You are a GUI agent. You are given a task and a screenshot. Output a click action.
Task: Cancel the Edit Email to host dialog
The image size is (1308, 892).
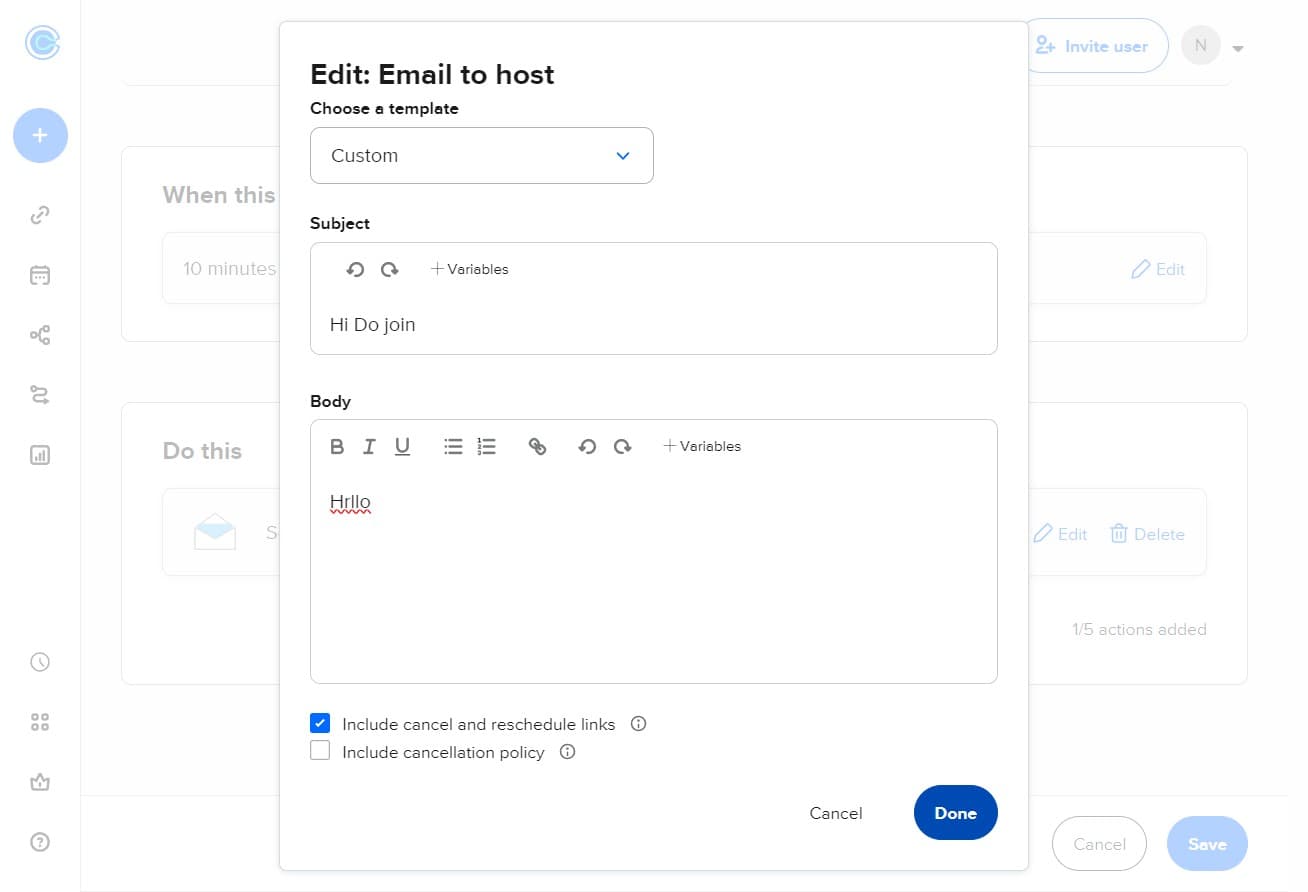click(835, 813)
